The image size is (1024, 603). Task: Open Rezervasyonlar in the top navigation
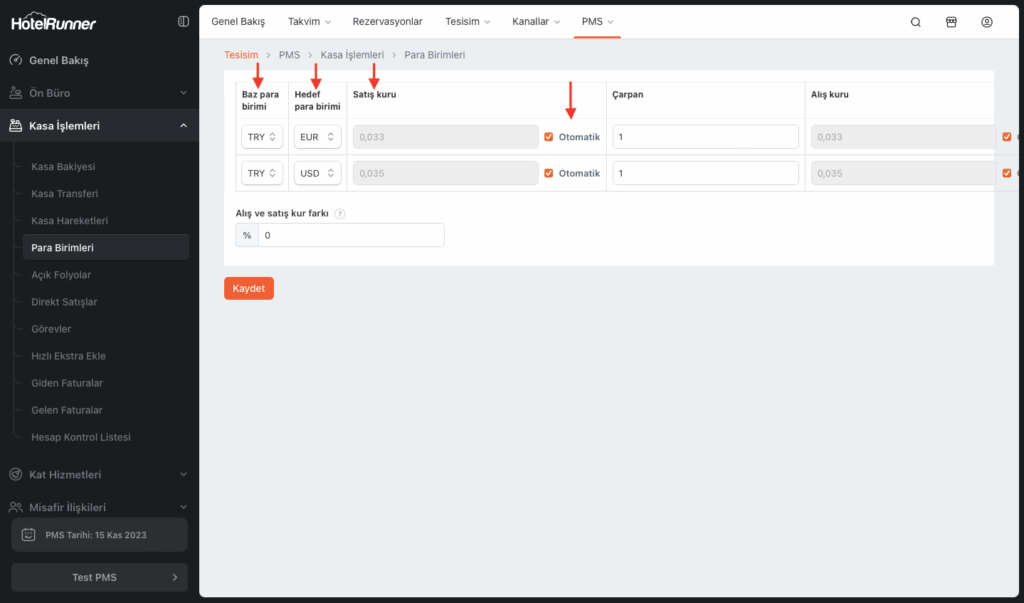pos(387,21)
